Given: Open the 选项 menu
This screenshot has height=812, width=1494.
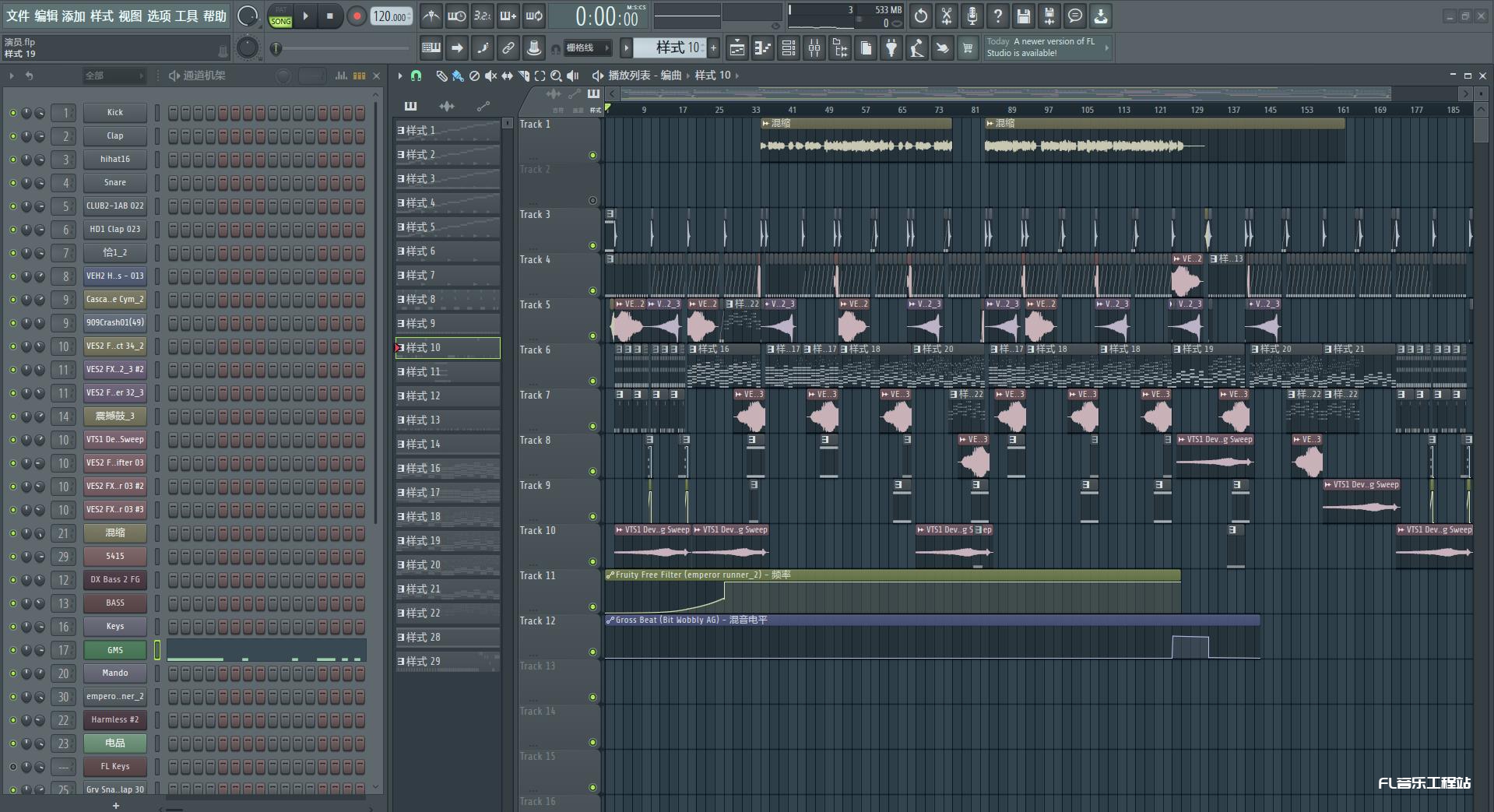Looking at the screenshot, I should pyautogui.click(x=158, y=16).
